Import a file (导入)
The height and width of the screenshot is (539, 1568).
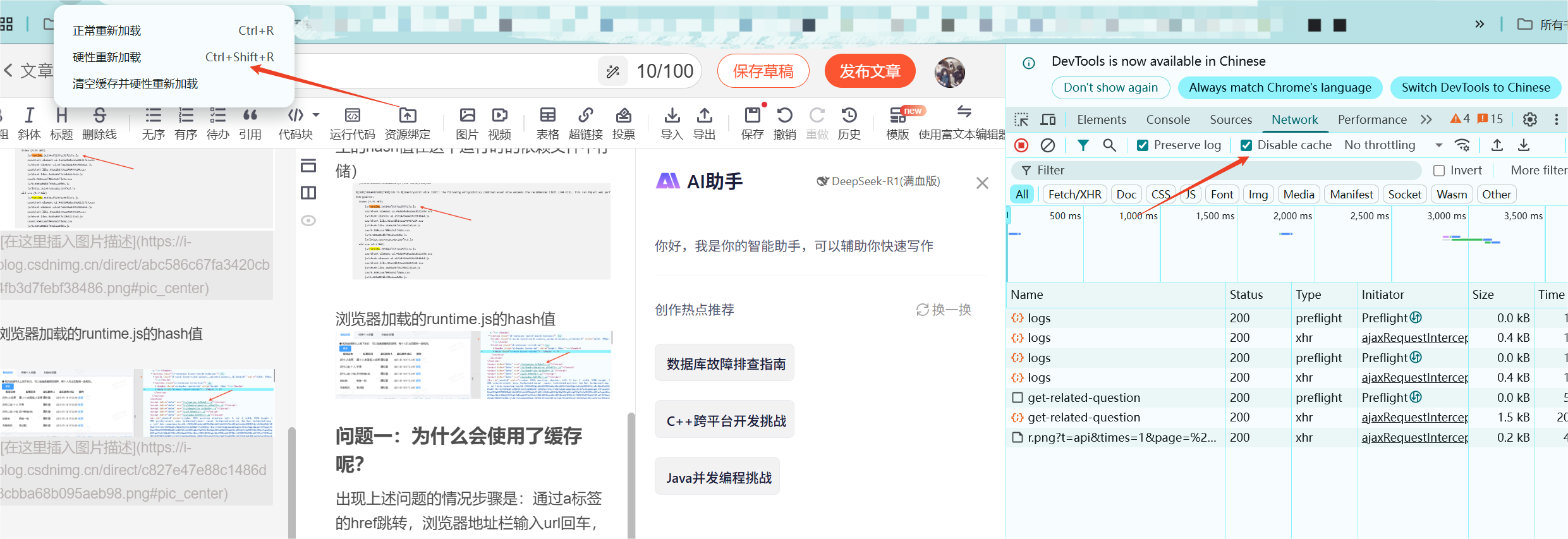[x=672, y=123]
